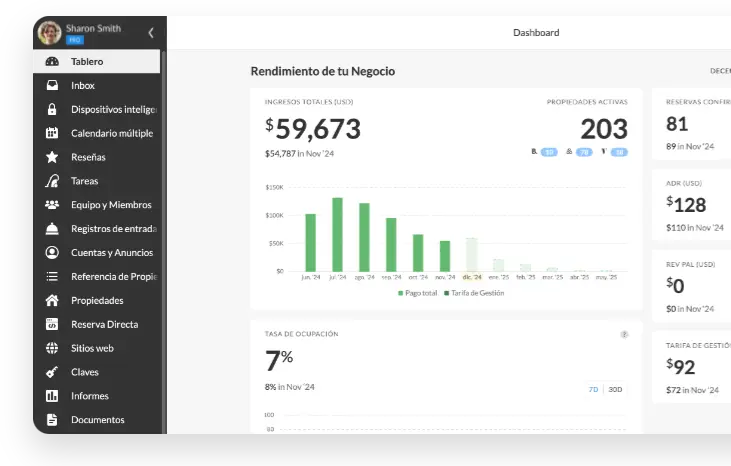
Task: Open the Inbox tray icon
Action: 52,86
